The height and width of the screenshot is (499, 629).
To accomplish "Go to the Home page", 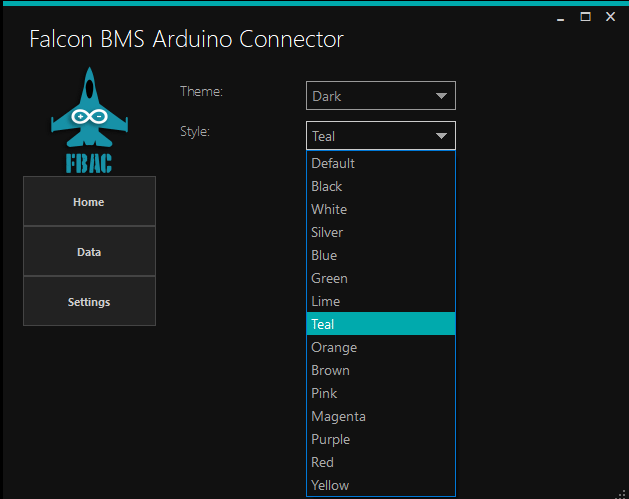I will click(89, 202).
